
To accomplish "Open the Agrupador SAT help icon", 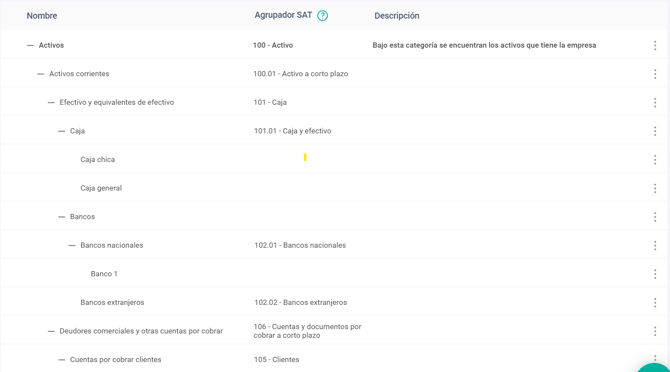I will 323,16.
